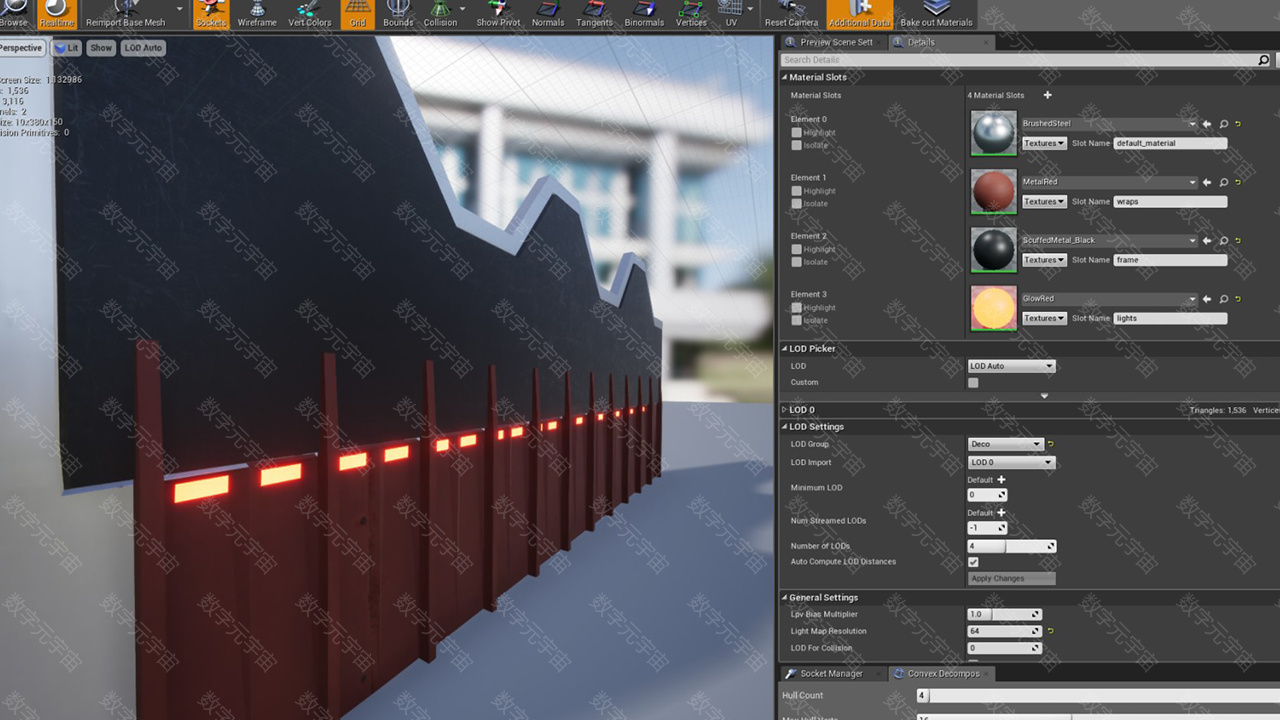Toggle the Grid toolbar icon
Screen dimensions: 1280x720
tap(358, 13)
